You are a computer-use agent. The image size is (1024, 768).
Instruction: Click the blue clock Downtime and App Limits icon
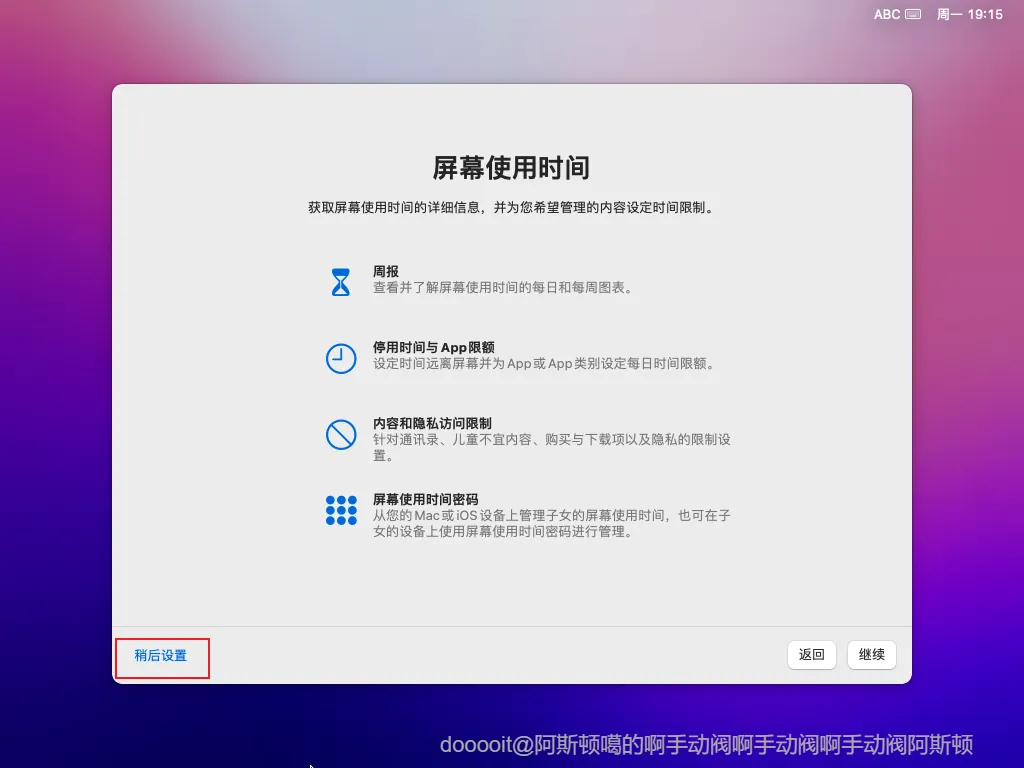[341, 356]
